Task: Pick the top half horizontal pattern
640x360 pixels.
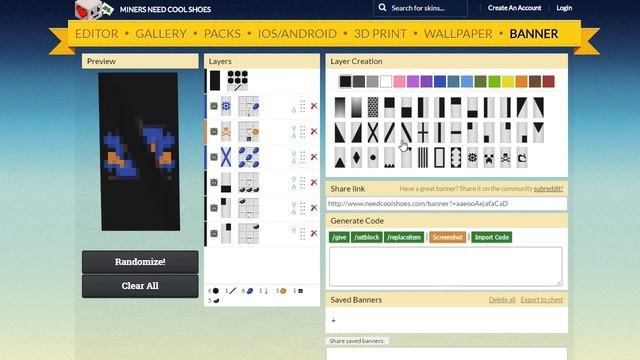Action: (x=389, y=107)
